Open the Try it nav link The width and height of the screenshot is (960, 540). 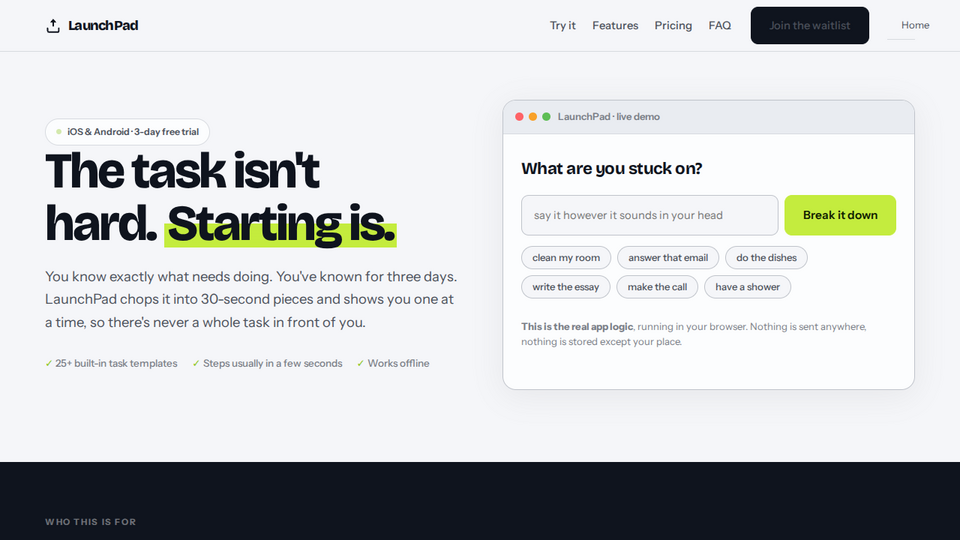pyautogui.click(x=563, y=26)
